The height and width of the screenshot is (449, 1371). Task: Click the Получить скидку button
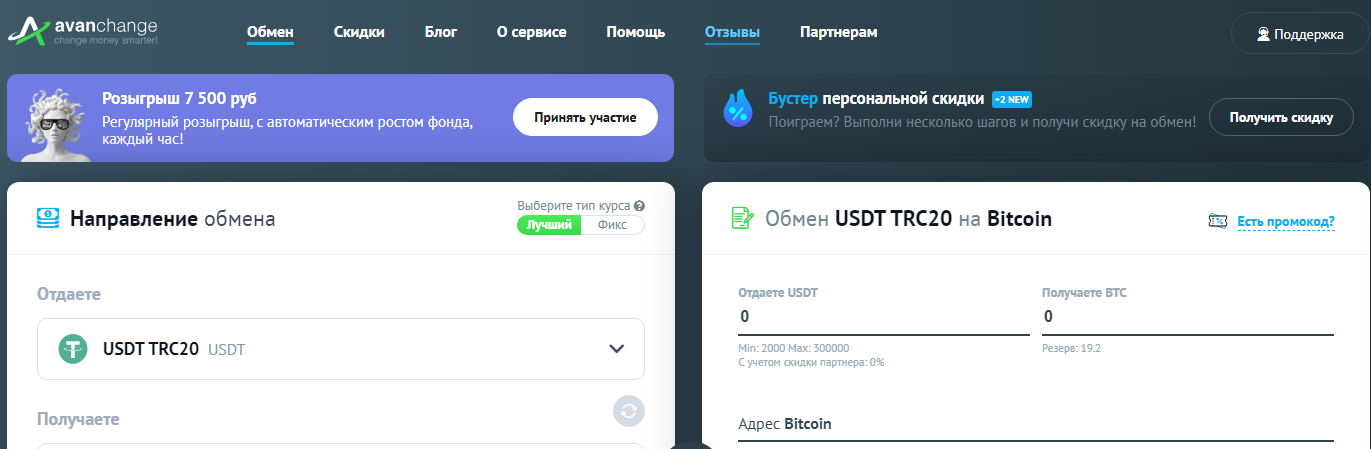click(1281, 118)
